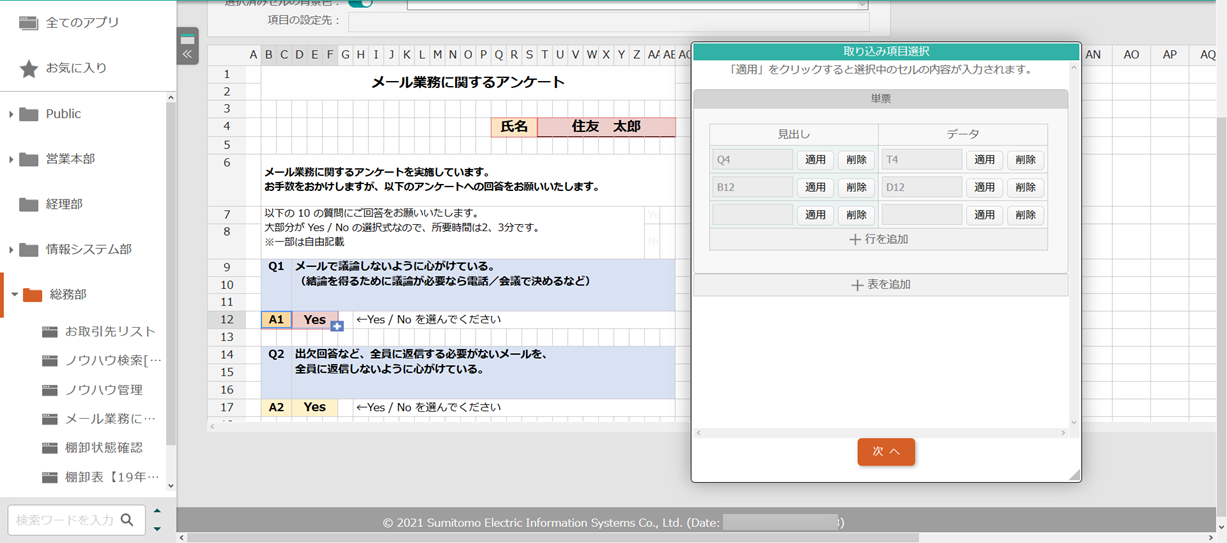Open お気に入り favorites with star icon
This screenshot has width=1227, height=543.
pyautogui.click(x=76, y=68)
